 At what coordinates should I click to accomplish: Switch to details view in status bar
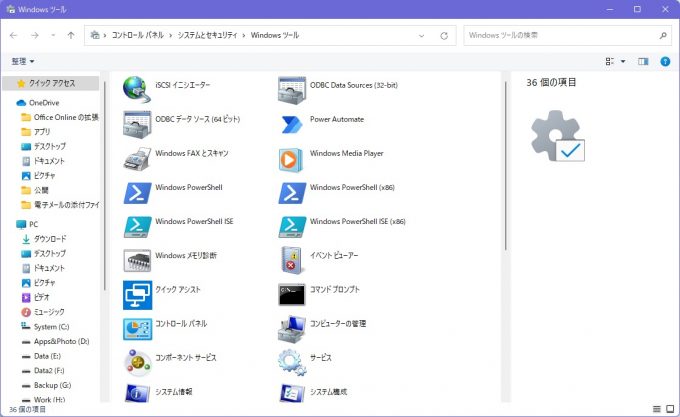[657, 409]
